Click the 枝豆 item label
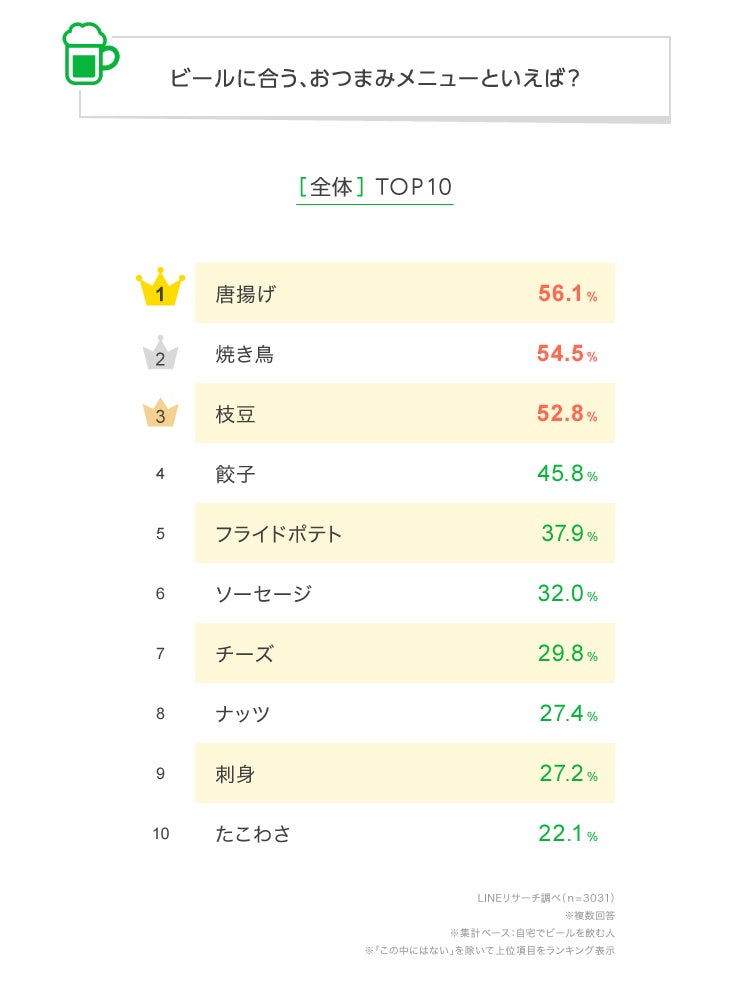 click(236, 414)
